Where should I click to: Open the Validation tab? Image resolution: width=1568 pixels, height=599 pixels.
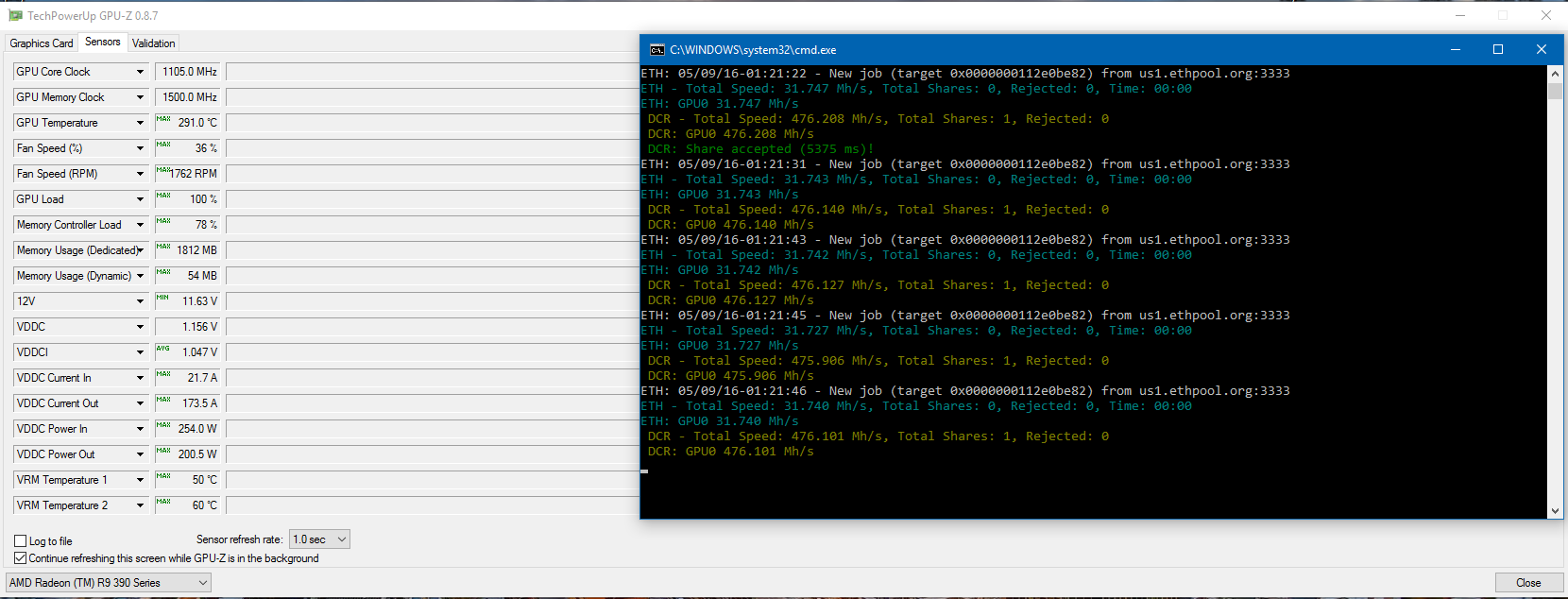[x=153, y=43]
